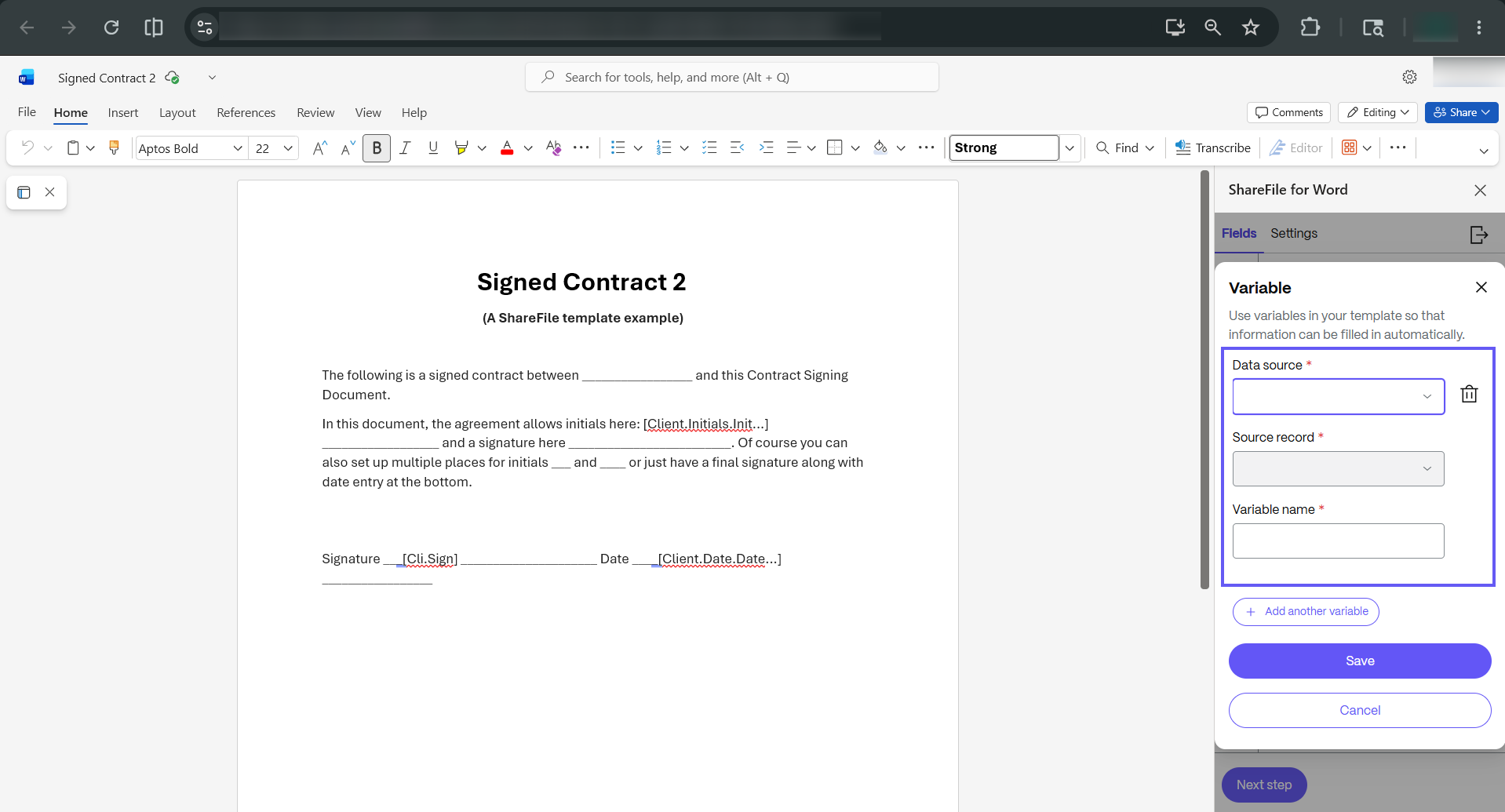Click the Clear Formatting icon
This screenshot has height=812, width=1505.
(x=553, y=147)
